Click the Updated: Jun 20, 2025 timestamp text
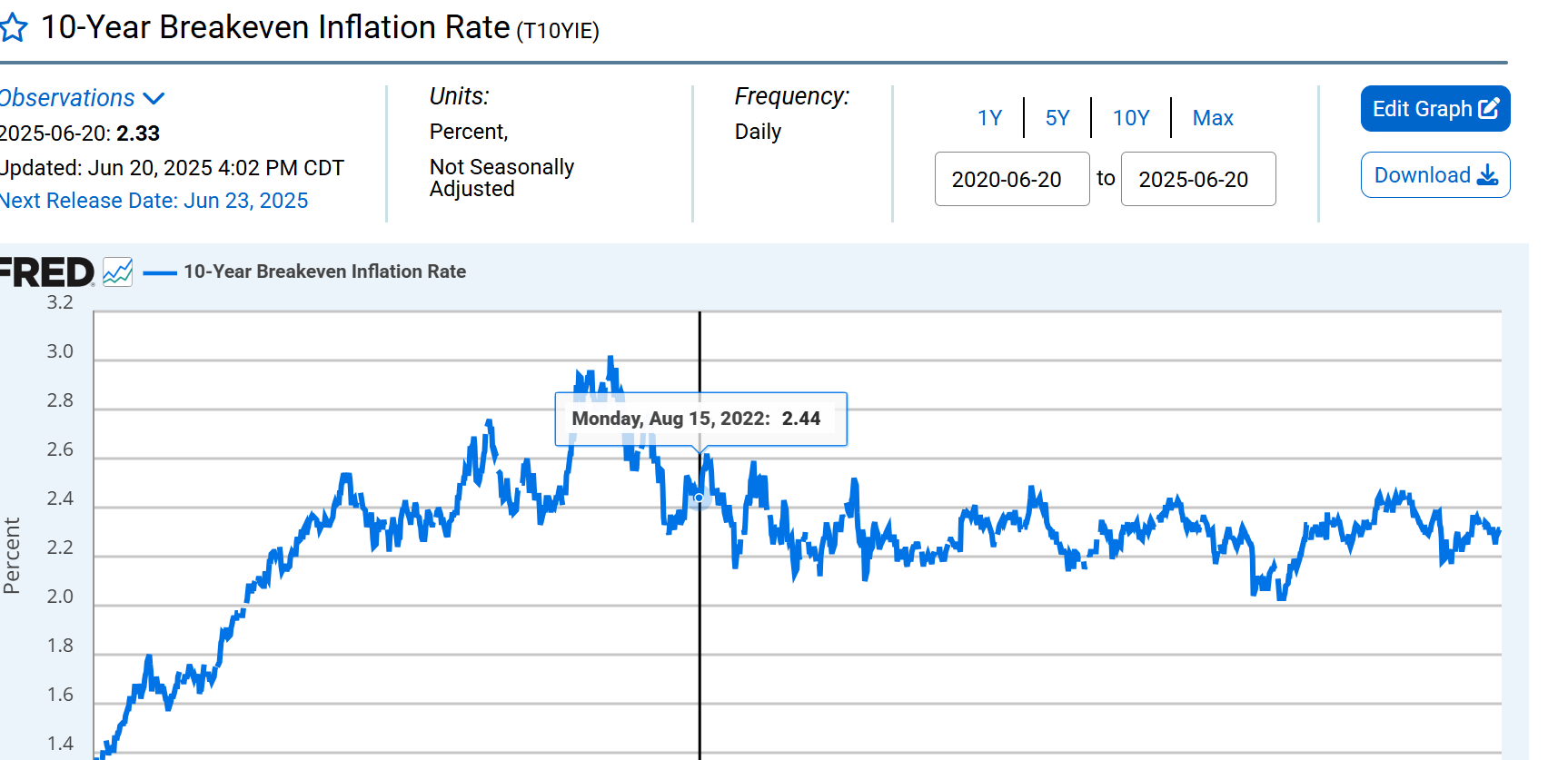The width and height of the screenshot is (1568, 760). (172, 168)
